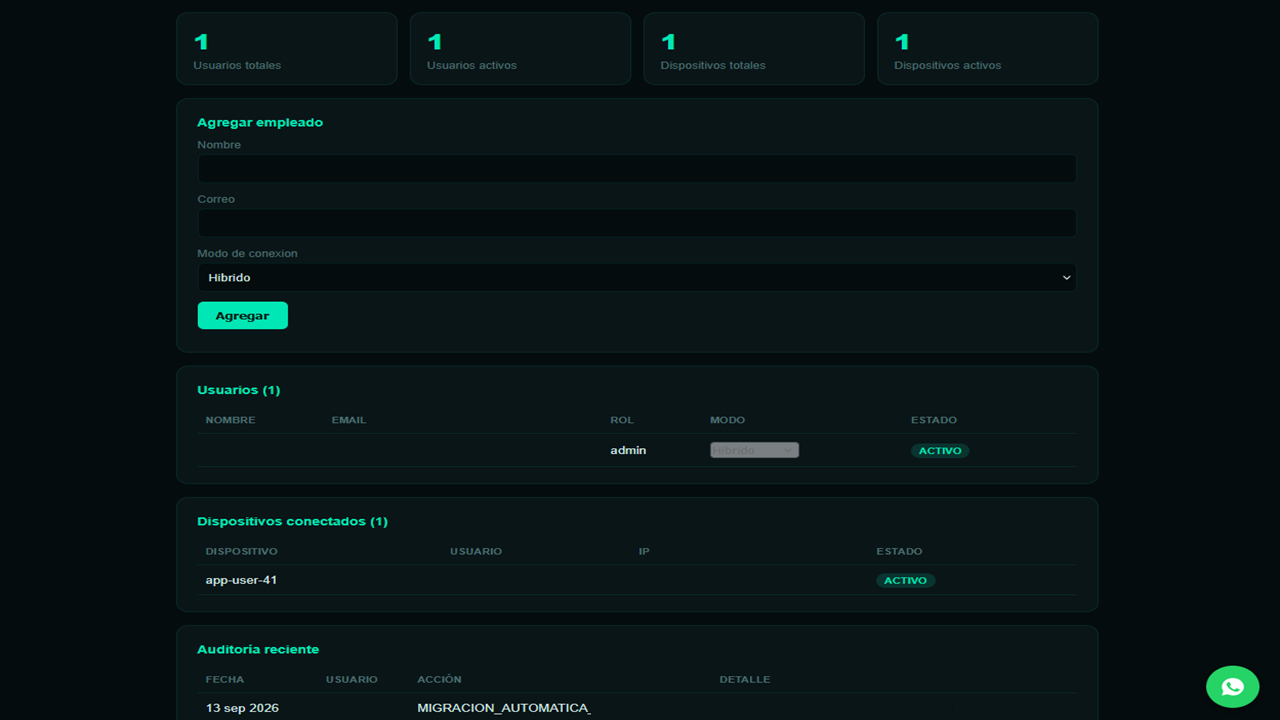Select the MIGRACION_AUTOMATICA_ action entry
This screenshot has height=720, width=1280.
[504, 708]
